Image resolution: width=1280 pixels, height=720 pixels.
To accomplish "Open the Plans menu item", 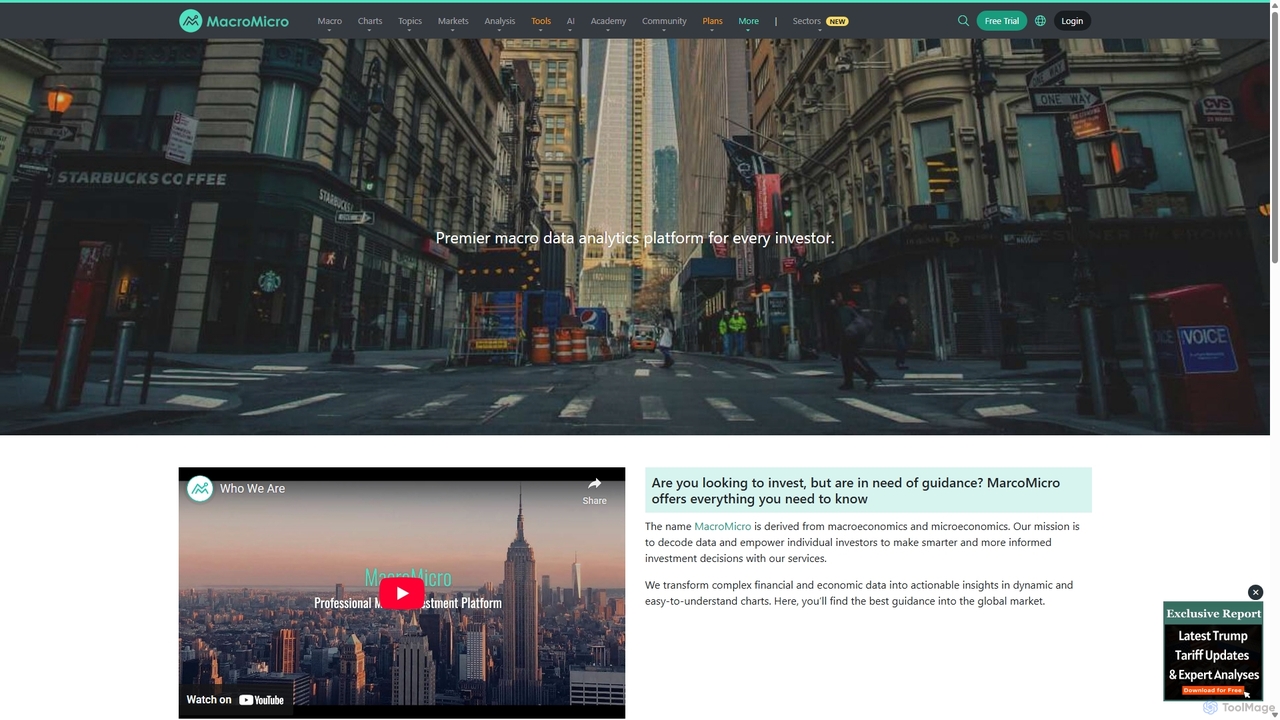I will click(712, 21).
